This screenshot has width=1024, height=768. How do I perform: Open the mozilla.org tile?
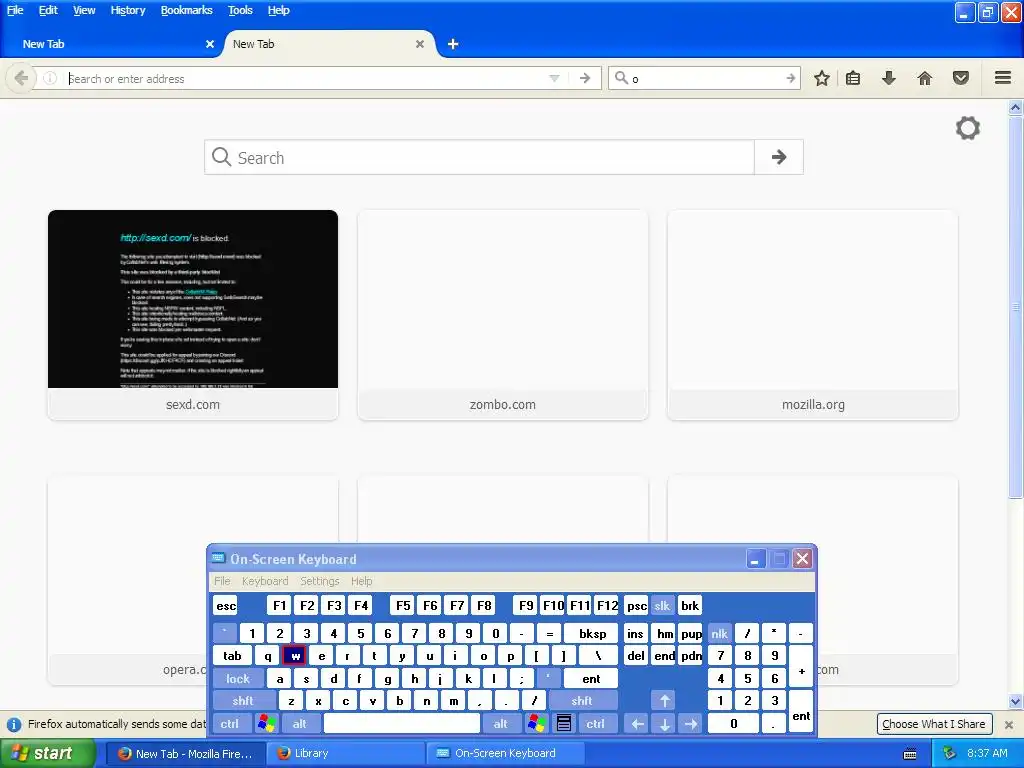(x=813, y=315)
